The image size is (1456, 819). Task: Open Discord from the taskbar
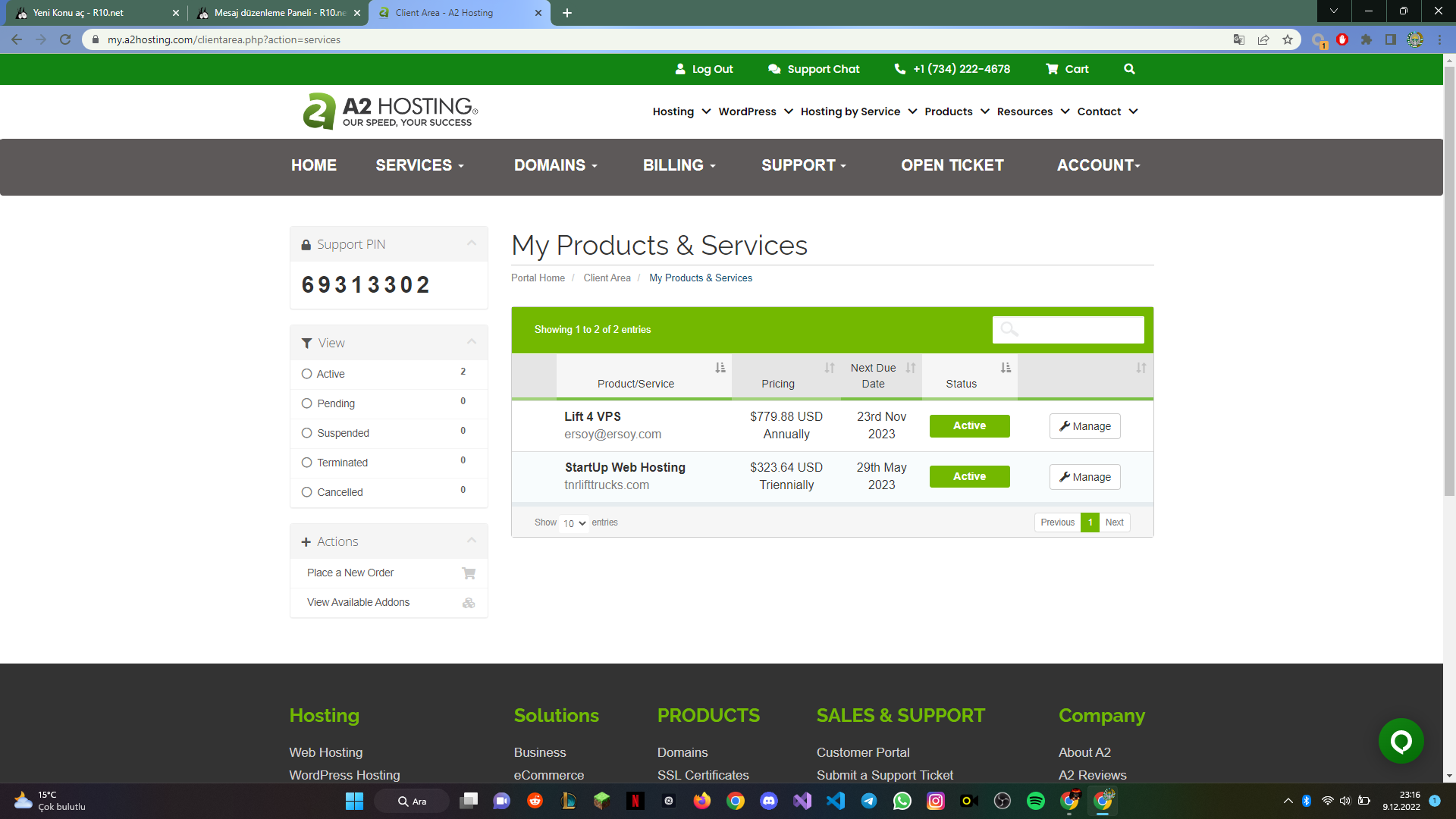pos(769,801)
